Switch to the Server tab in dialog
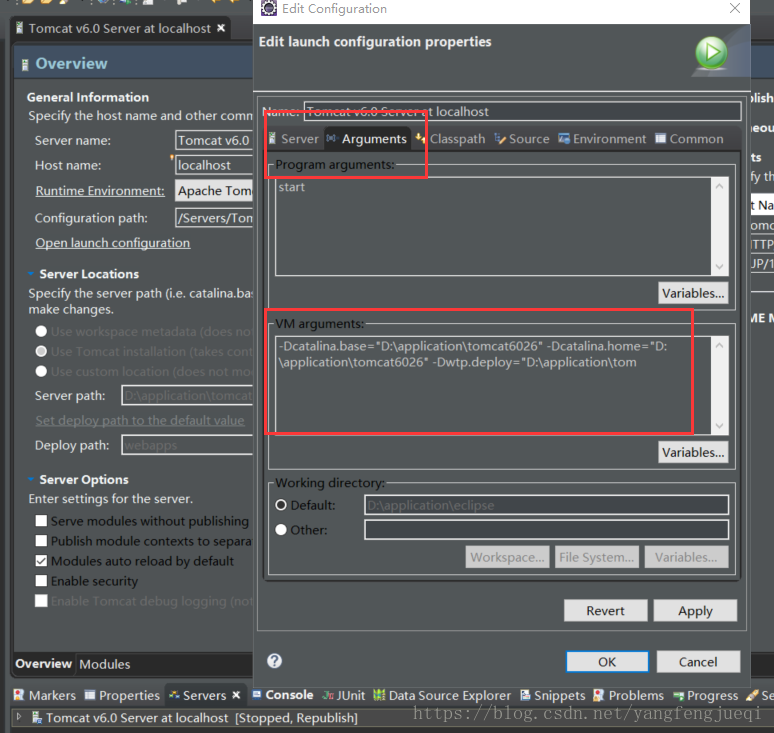Viewport: 774px width, 733px height. click(294, 139)
